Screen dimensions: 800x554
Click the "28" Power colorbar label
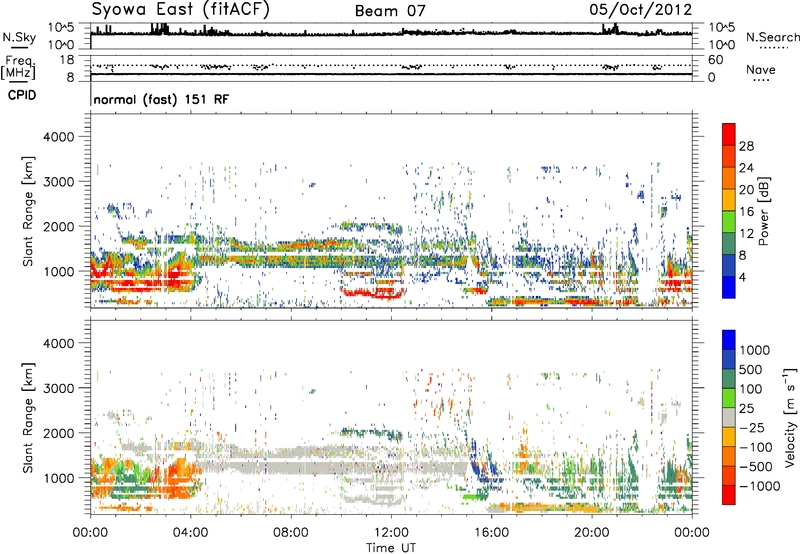(x=746, y=146)
